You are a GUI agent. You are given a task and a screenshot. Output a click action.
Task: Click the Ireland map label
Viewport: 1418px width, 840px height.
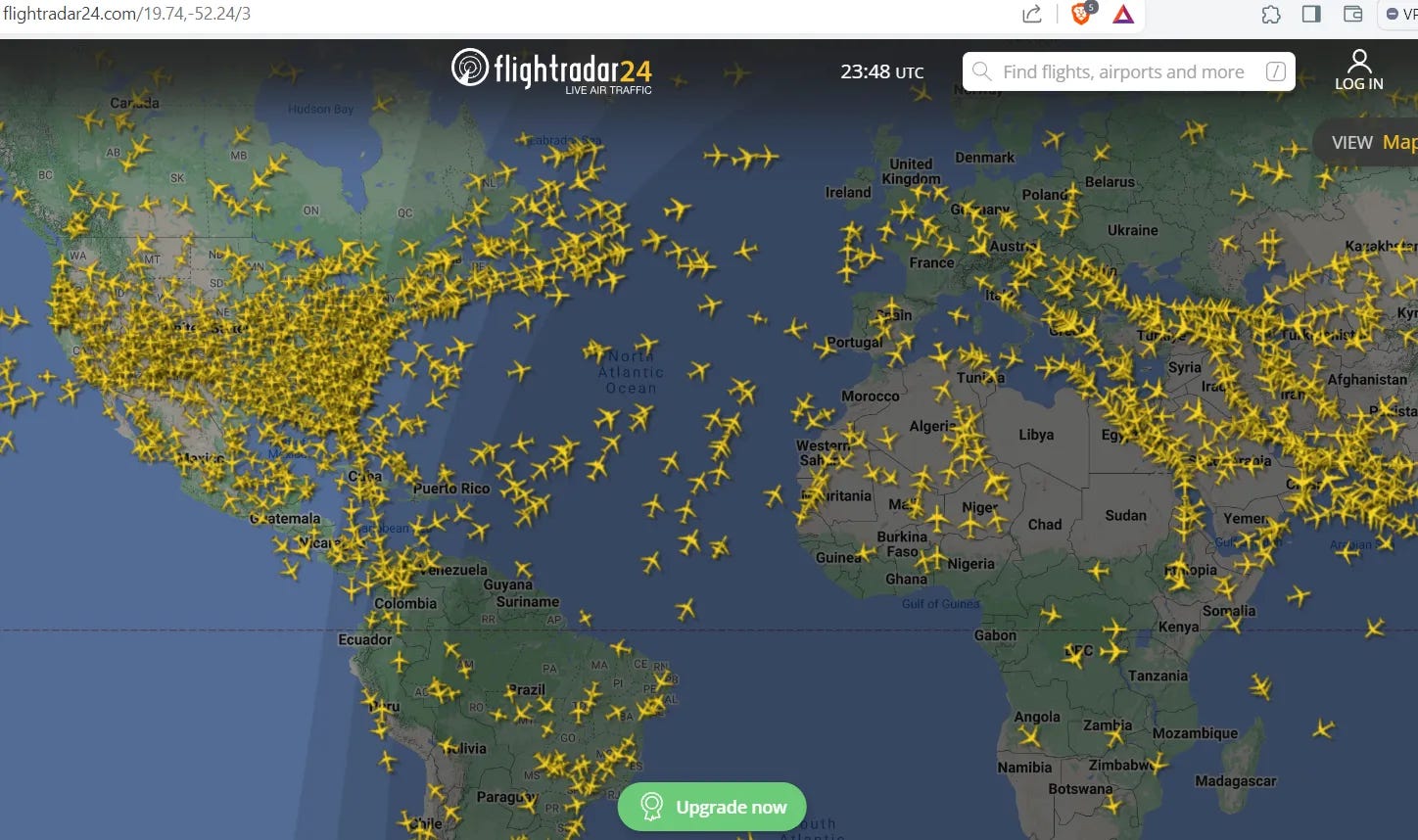point(848,193)
